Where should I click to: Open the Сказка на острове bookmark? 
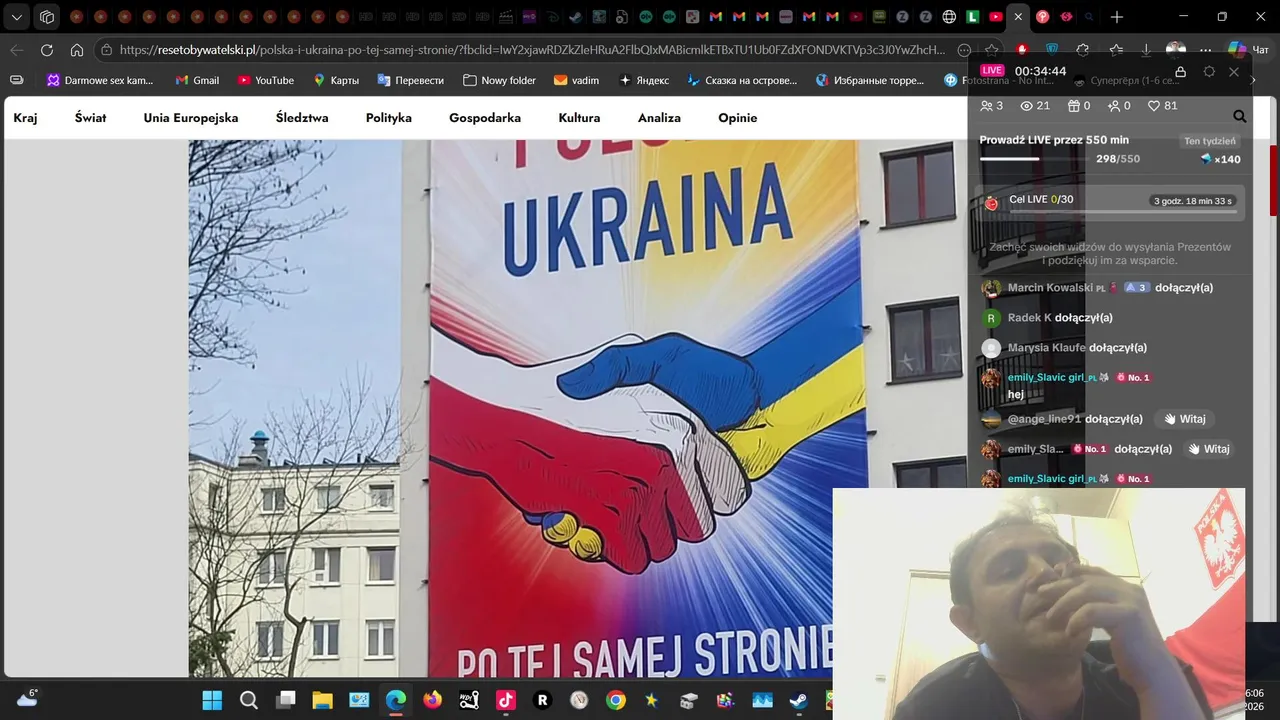(x=743, y=80)
